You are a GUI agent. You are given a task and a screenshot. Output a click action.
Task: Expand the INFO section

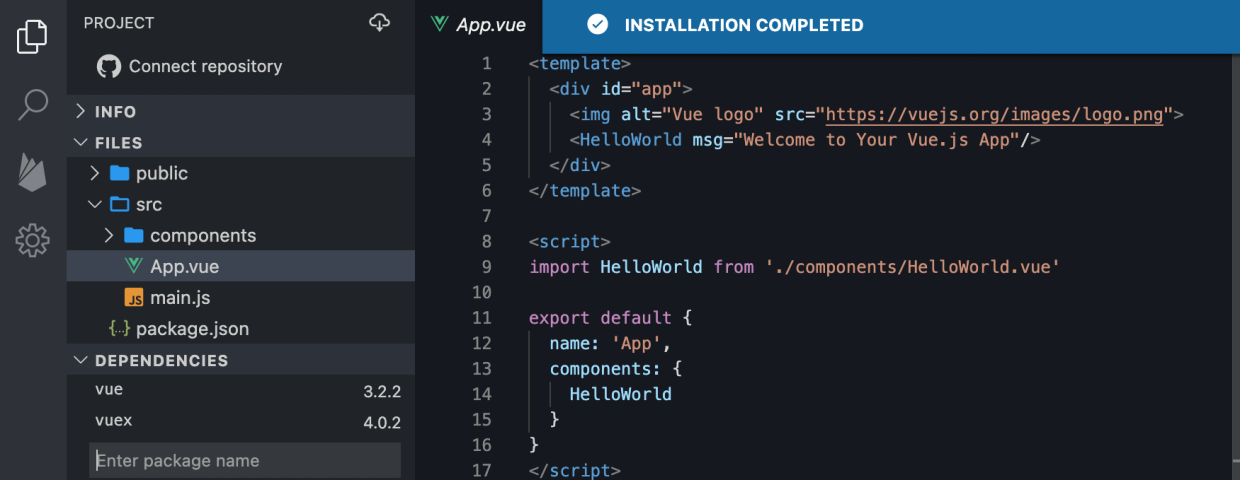click(x=241, y=112)
